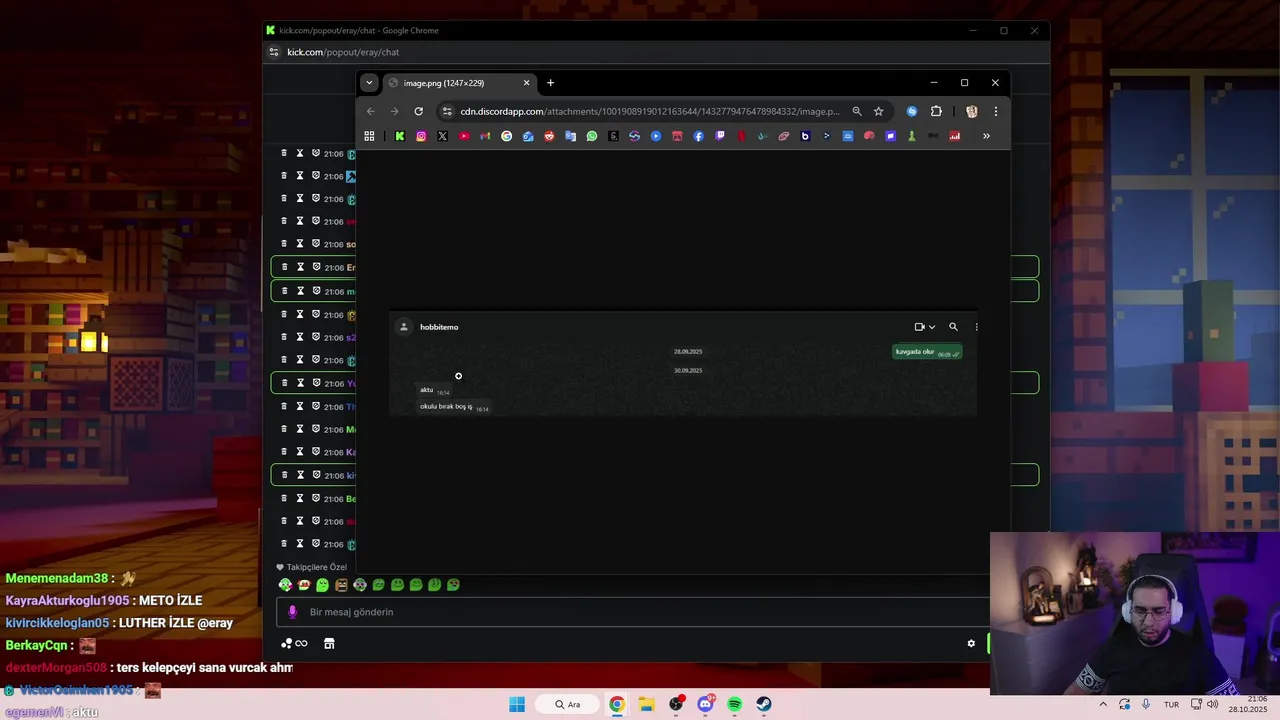Screen dimensions: 1280x720
Task: Switch to the image.png tab
Action: tap(459, 83)
